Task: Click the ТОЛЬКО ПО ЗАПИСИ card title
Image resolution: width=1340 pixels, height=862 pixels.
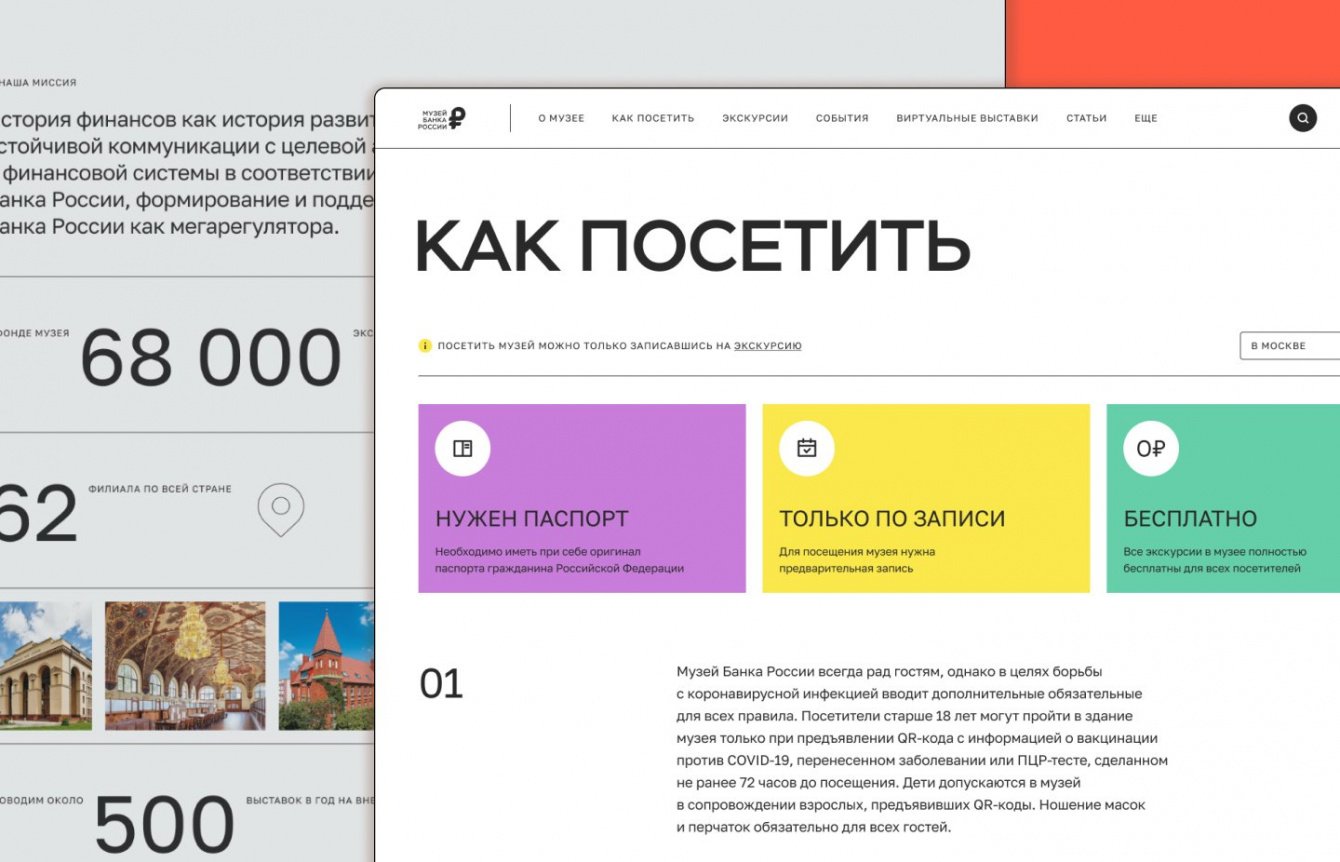Action: 892,519
